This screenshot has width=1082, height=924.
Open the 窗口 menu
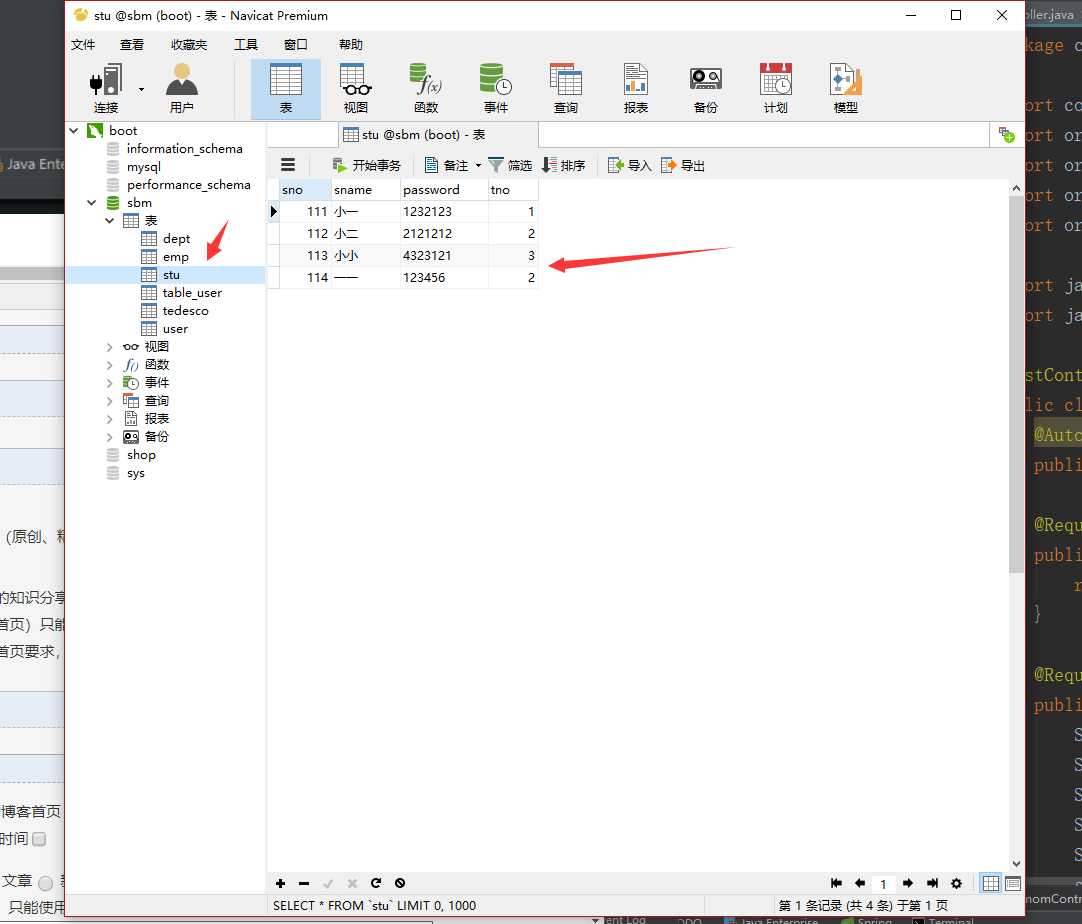pos(295,44)
